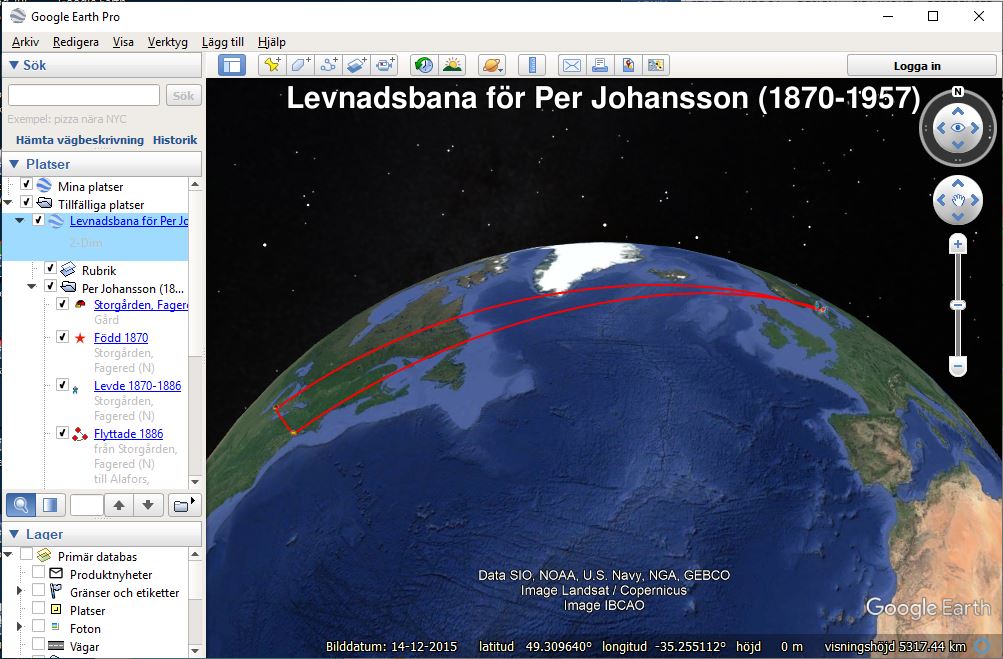The image size is (1003, 659).
Task: Open the Historik link
Action: 175,140
